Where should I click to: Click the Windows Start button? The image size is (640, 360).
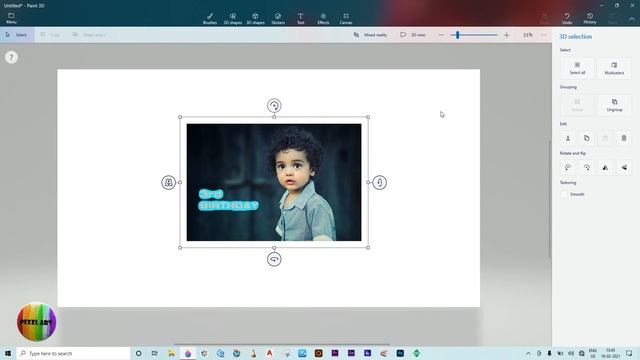(x=8, y=353)
